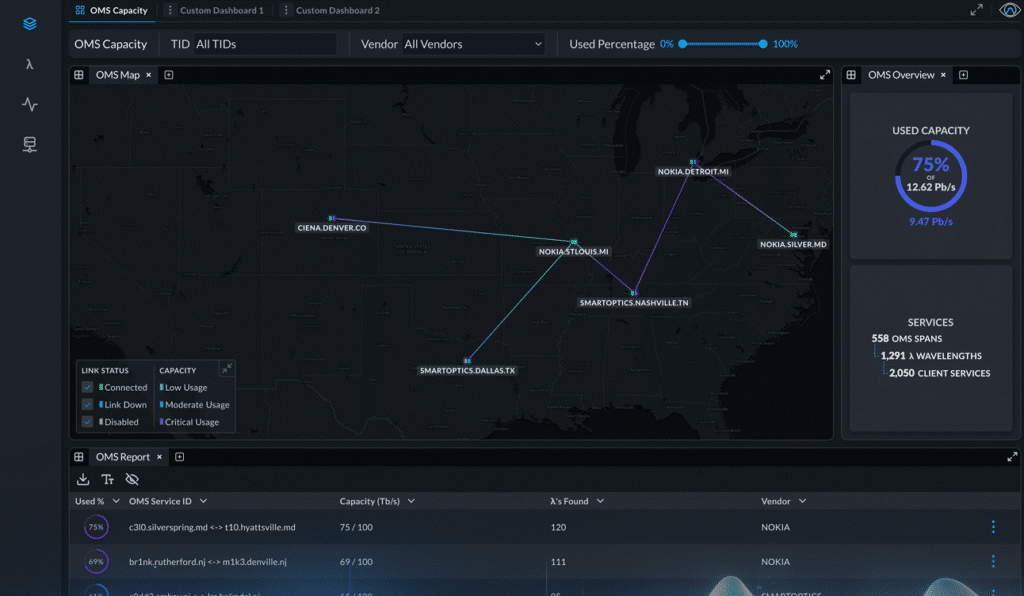The image size is (1024, 596).
Task: Click the Used Percentage minimum slider handle
Action: point(682,44)
